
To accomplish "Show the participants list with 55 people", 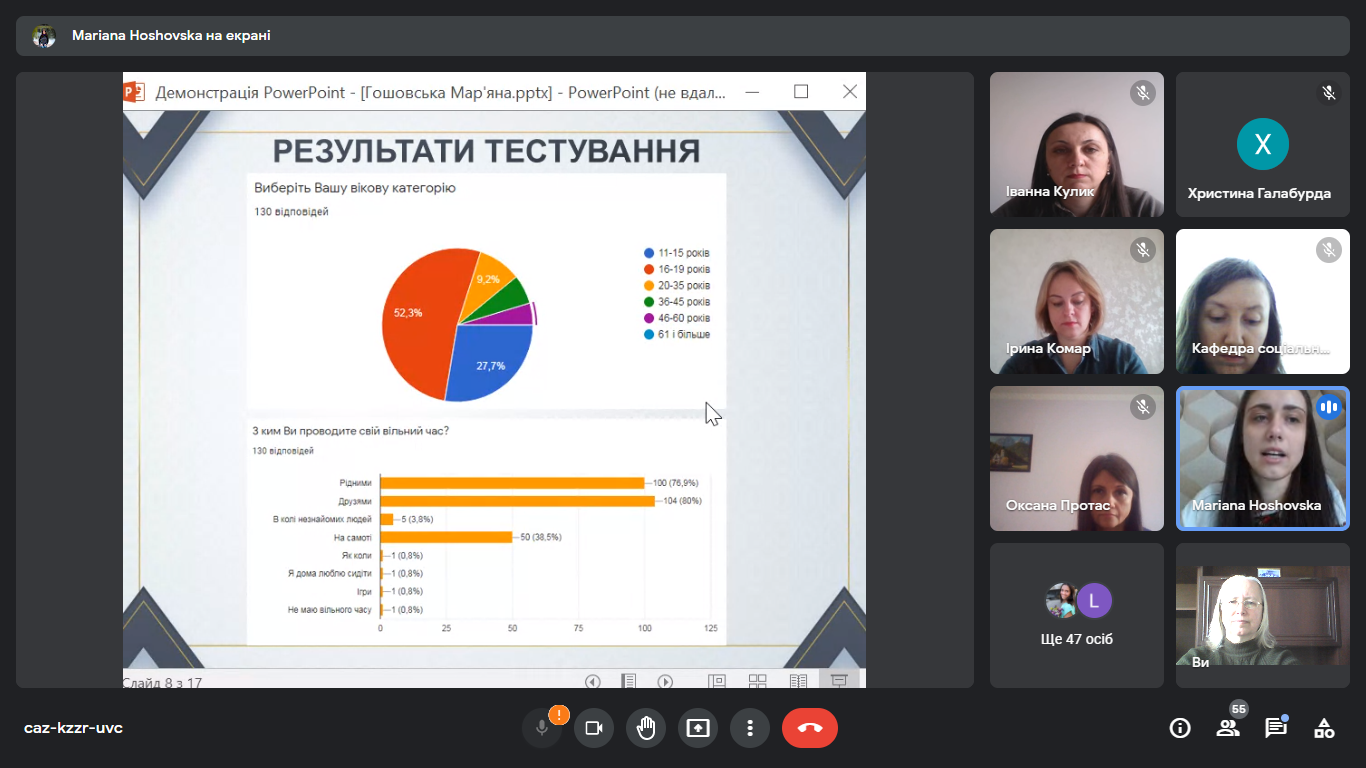I will point(1228,728).
